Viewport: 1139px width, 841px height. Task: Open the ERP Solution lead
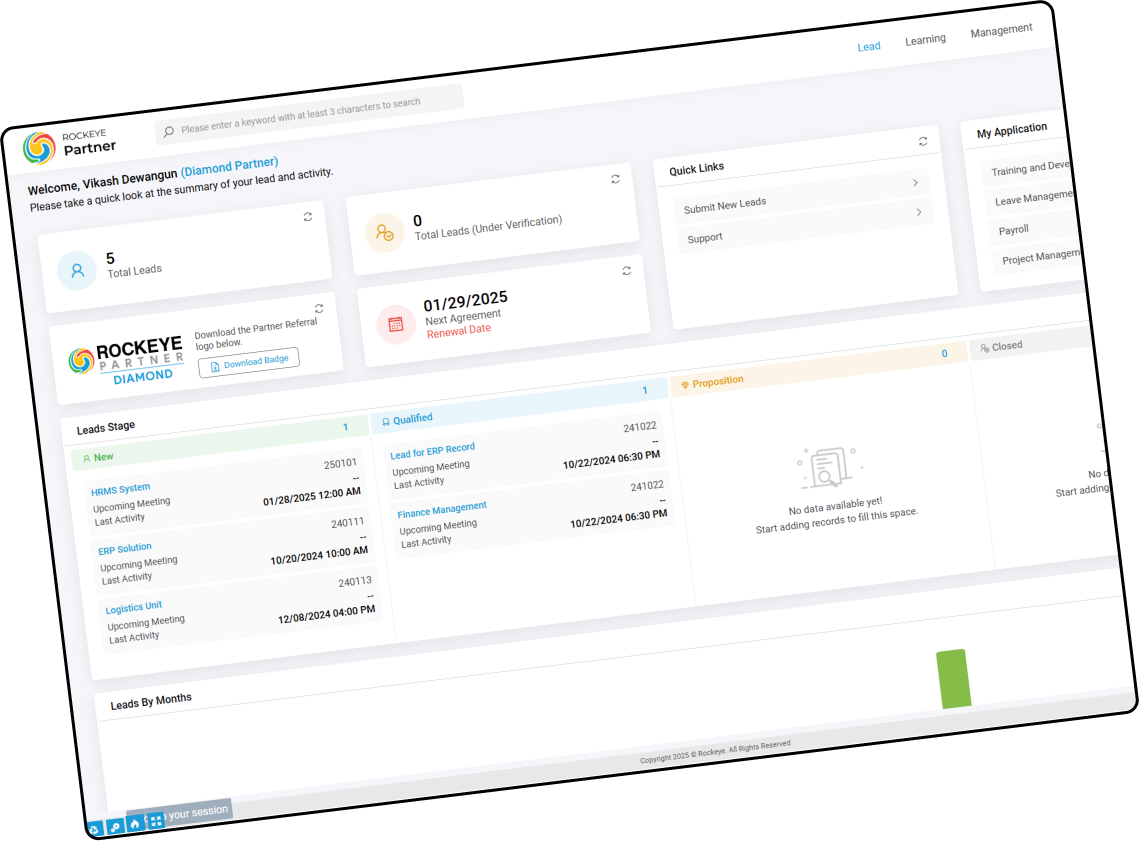[125, 549]
